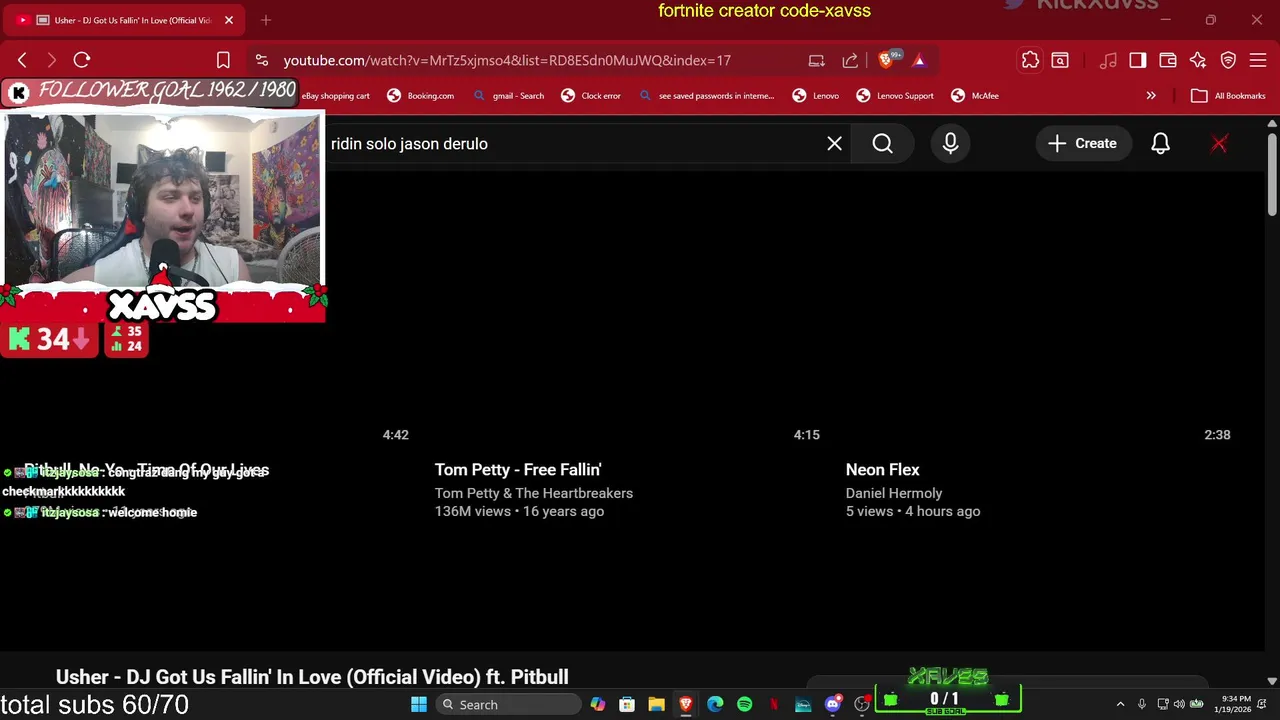Toggle the browser sidebar panel icon
This screenshot has width=1280, height=720.
tap(1137, 60)
